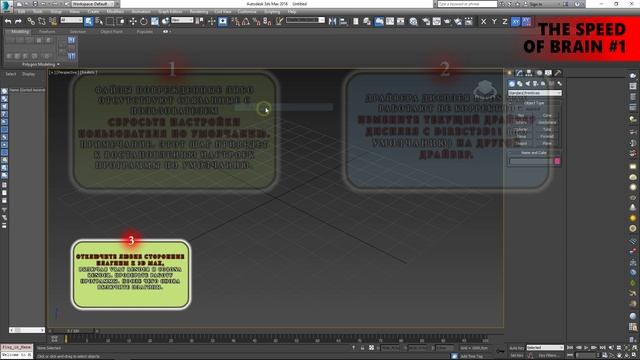Open the Mirror tool
640x360 pixels.
(x=333, y=21)
